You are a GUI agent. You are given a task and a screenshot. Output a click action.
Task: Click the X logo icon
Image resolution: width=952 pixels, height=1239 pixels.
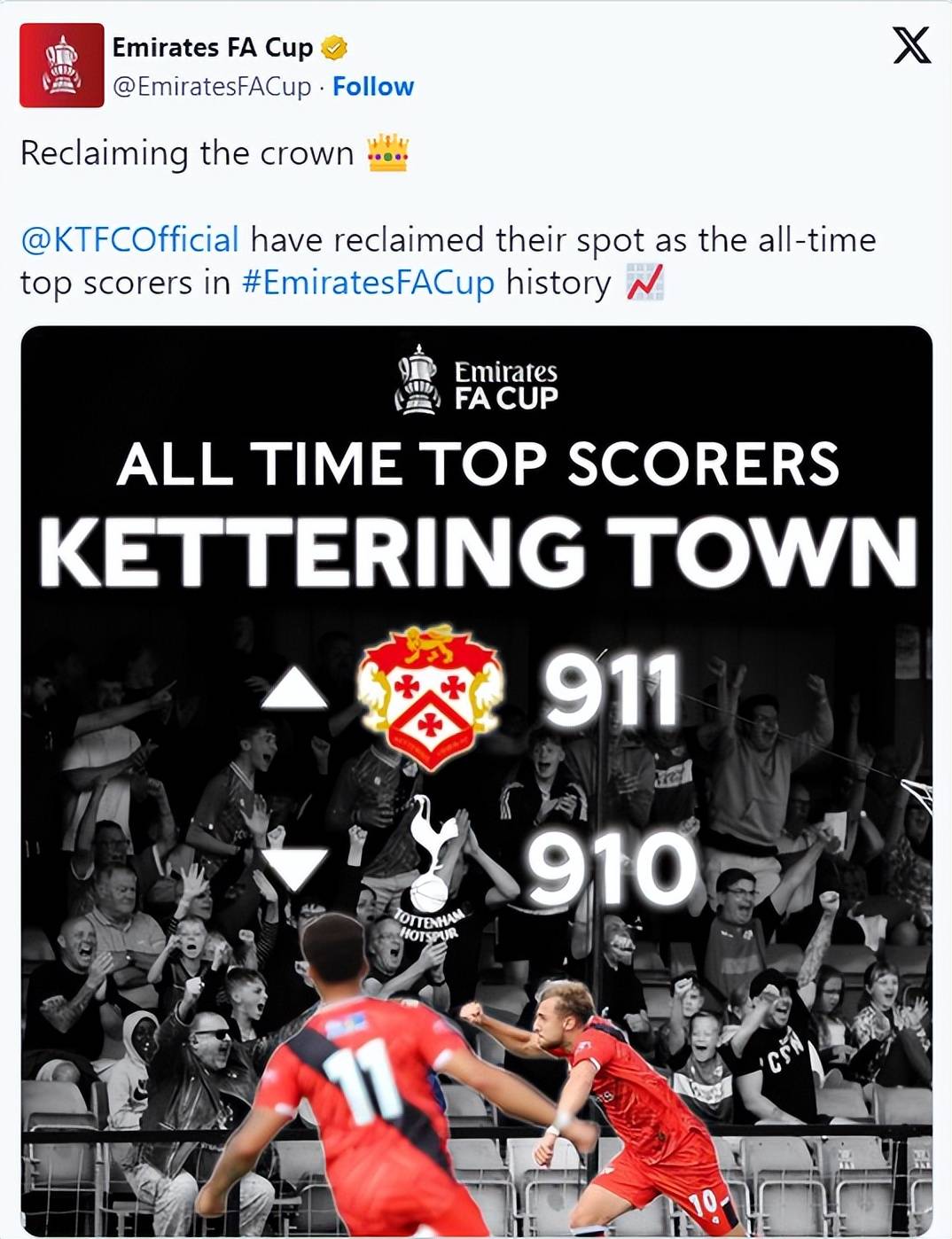coord(911,45)
